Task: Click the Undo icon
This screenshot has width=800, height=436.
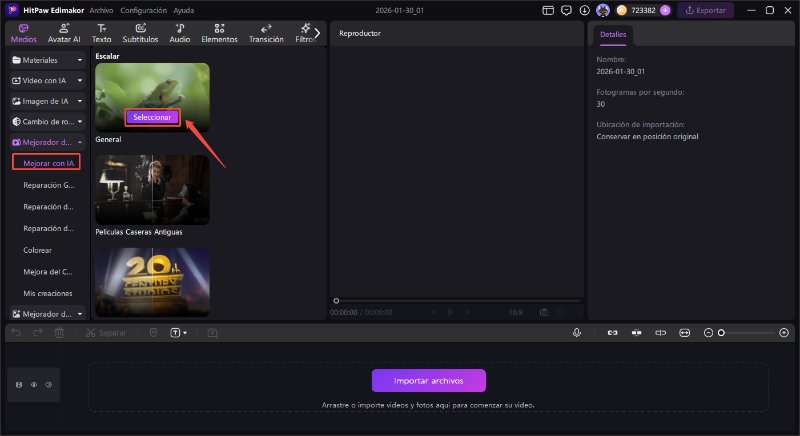Action: click(x=16, y=332)
